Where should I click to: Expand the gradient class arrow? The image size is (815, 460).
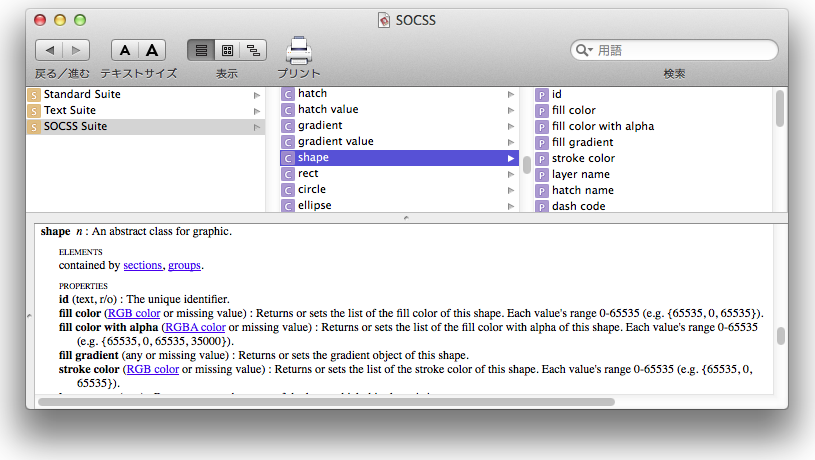(511, 126)
